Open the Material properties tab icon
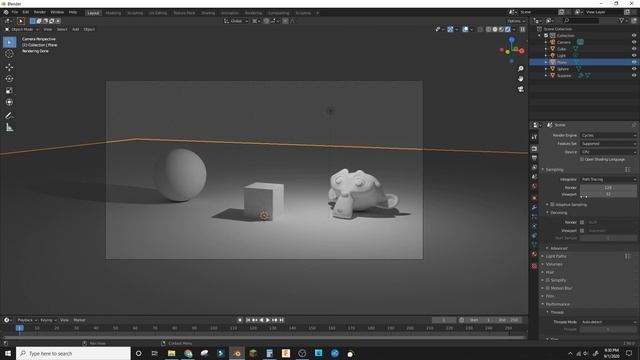Image resolution: width=640 pixels, height=360 pixels. click(x=534, y=254)
